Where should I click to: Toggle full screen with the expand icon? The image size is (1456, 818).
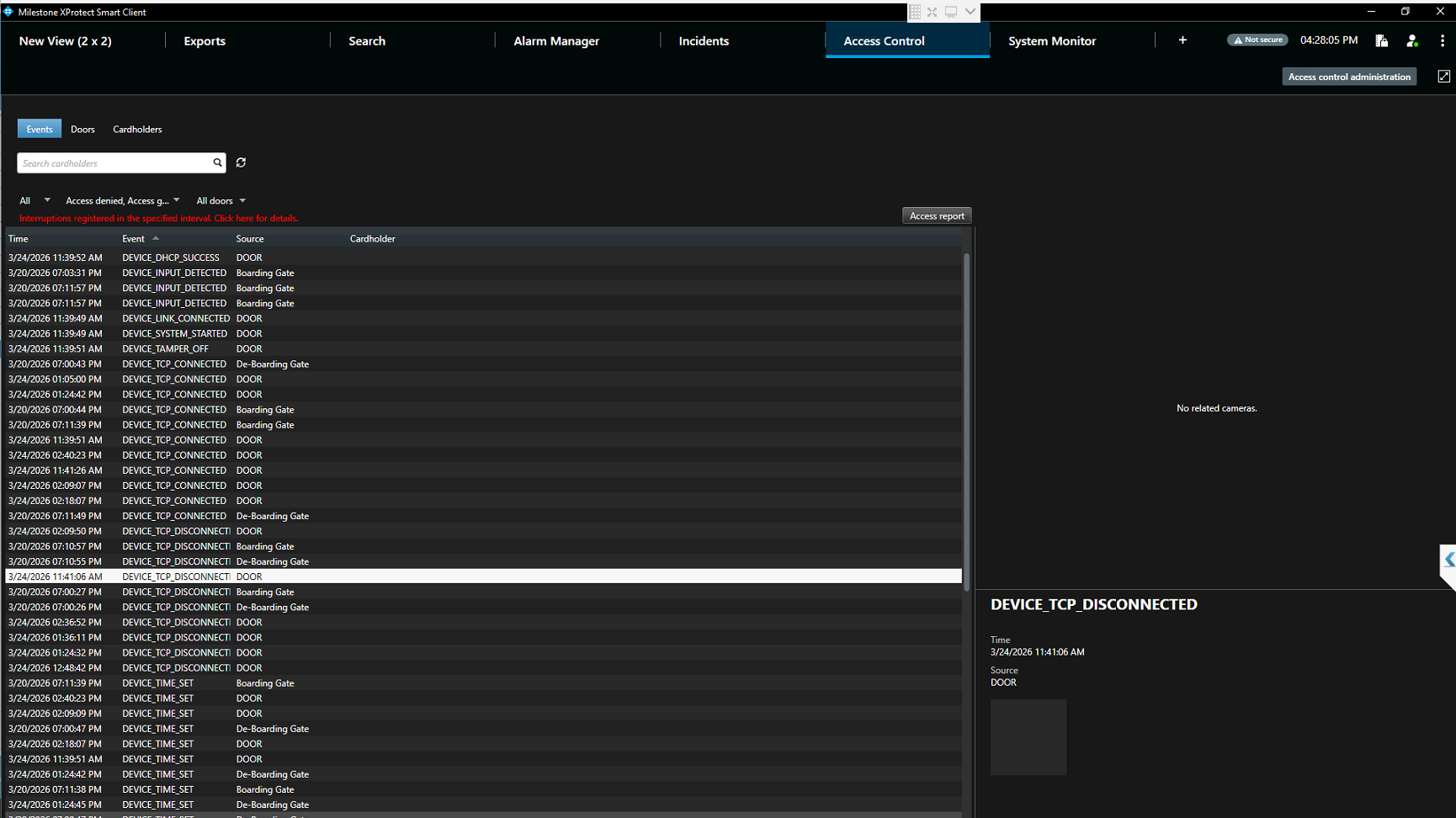tap(1443, 77)
